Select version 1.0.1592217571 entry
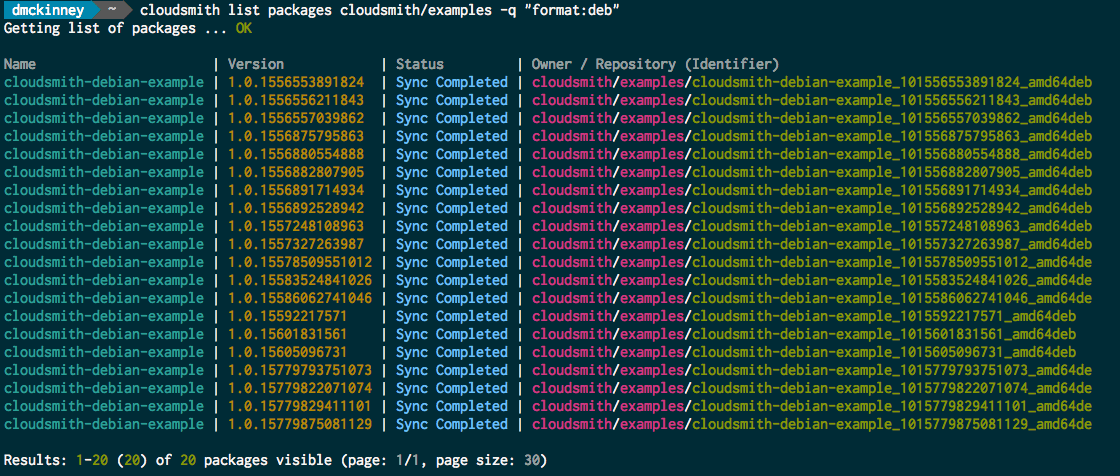1120x476 pixels. pos(288,316)
